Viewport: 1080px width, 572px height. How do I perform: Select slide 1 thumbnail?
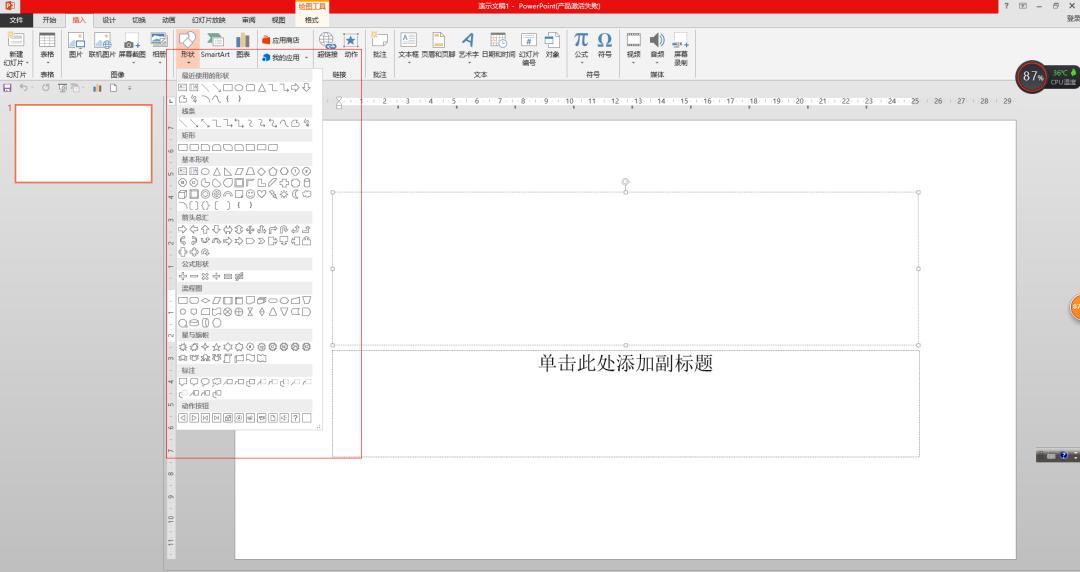(83, 143)
